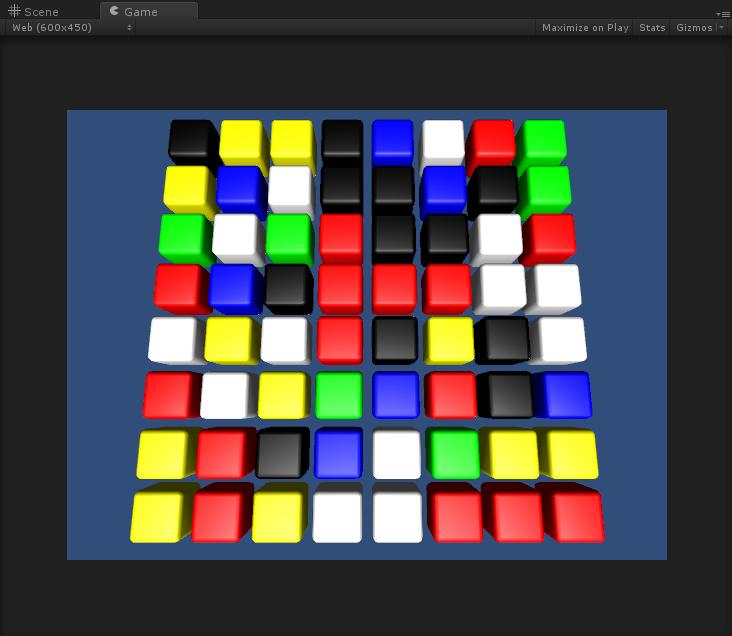Toggle Maximize on Play
Screen dimensions: 732x636
(x=585, y=28)
